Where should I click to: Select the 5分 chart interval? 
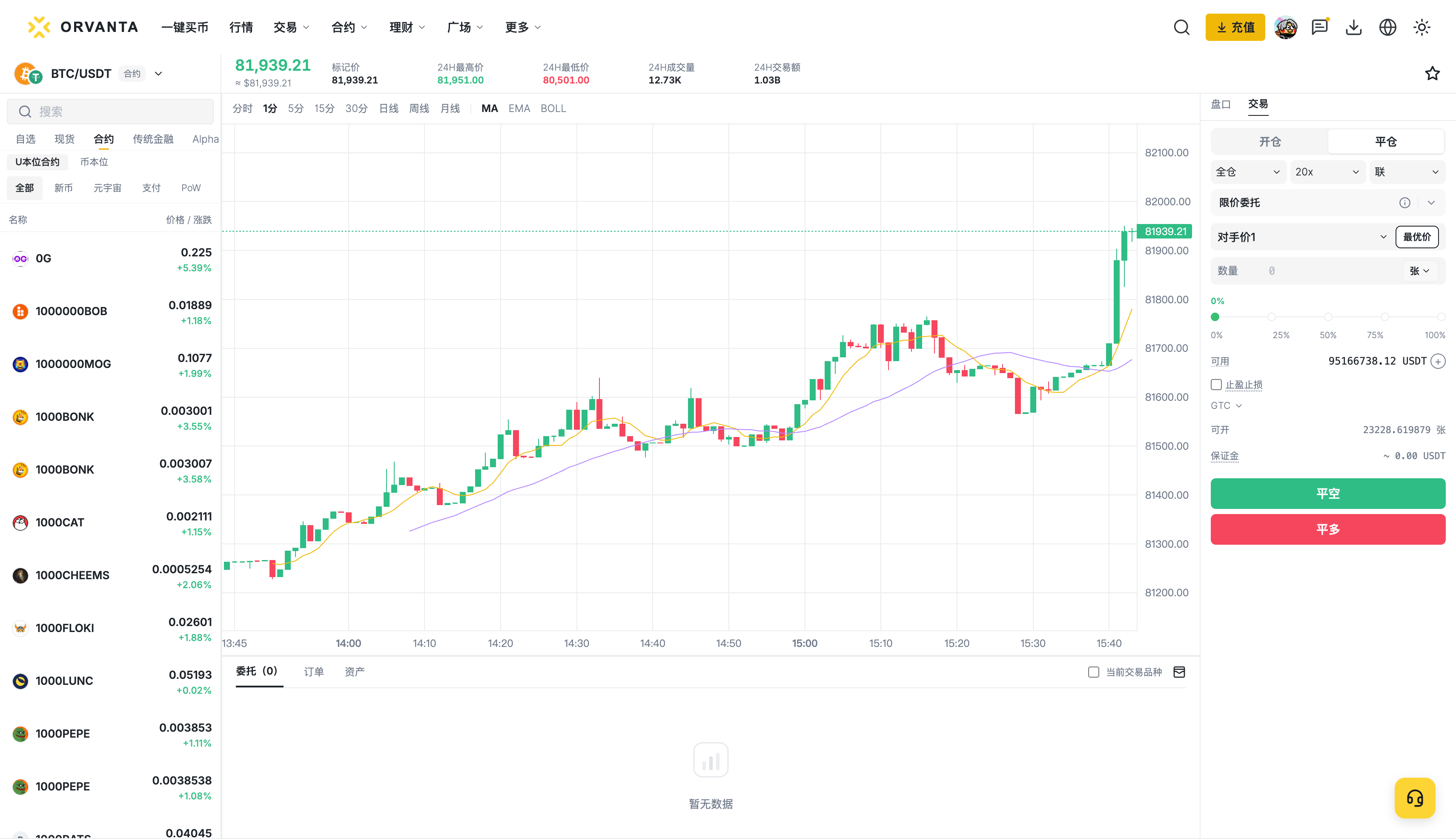pyautogui.click(x=295, y=108)
